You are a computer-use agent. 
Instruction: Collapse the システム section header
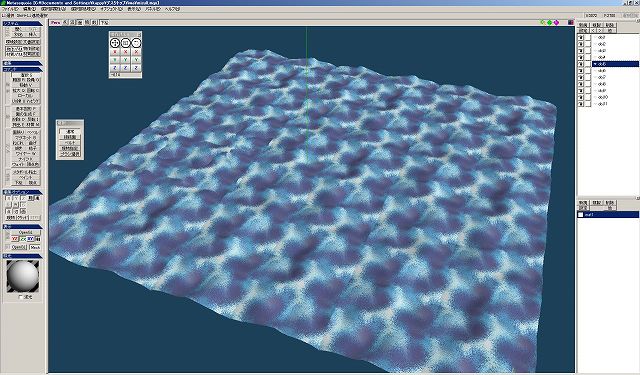22,24
